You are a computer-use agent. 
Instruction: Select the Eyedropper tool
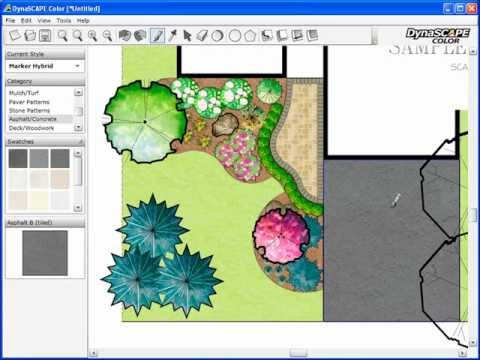(x=173, y=35)
